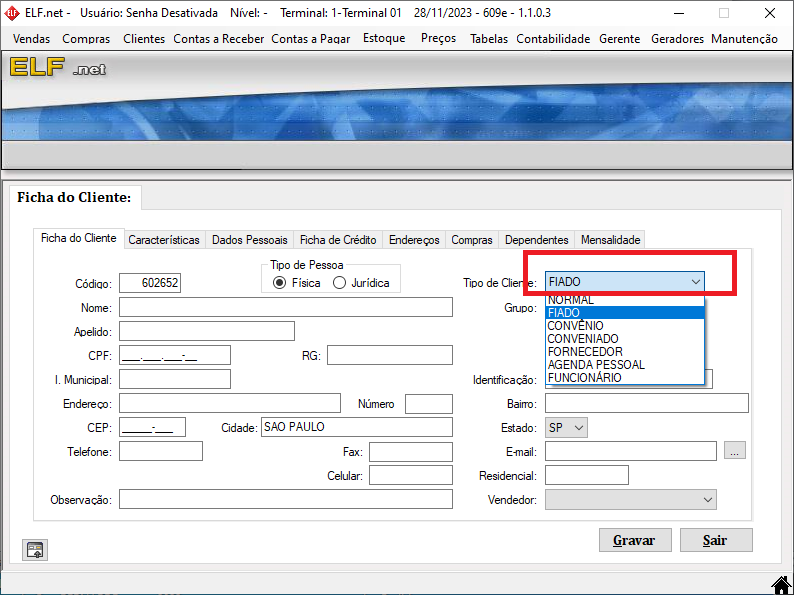Click the card icon button at bottom left
The image size is (794, 595).
click(x=35, y=550)
